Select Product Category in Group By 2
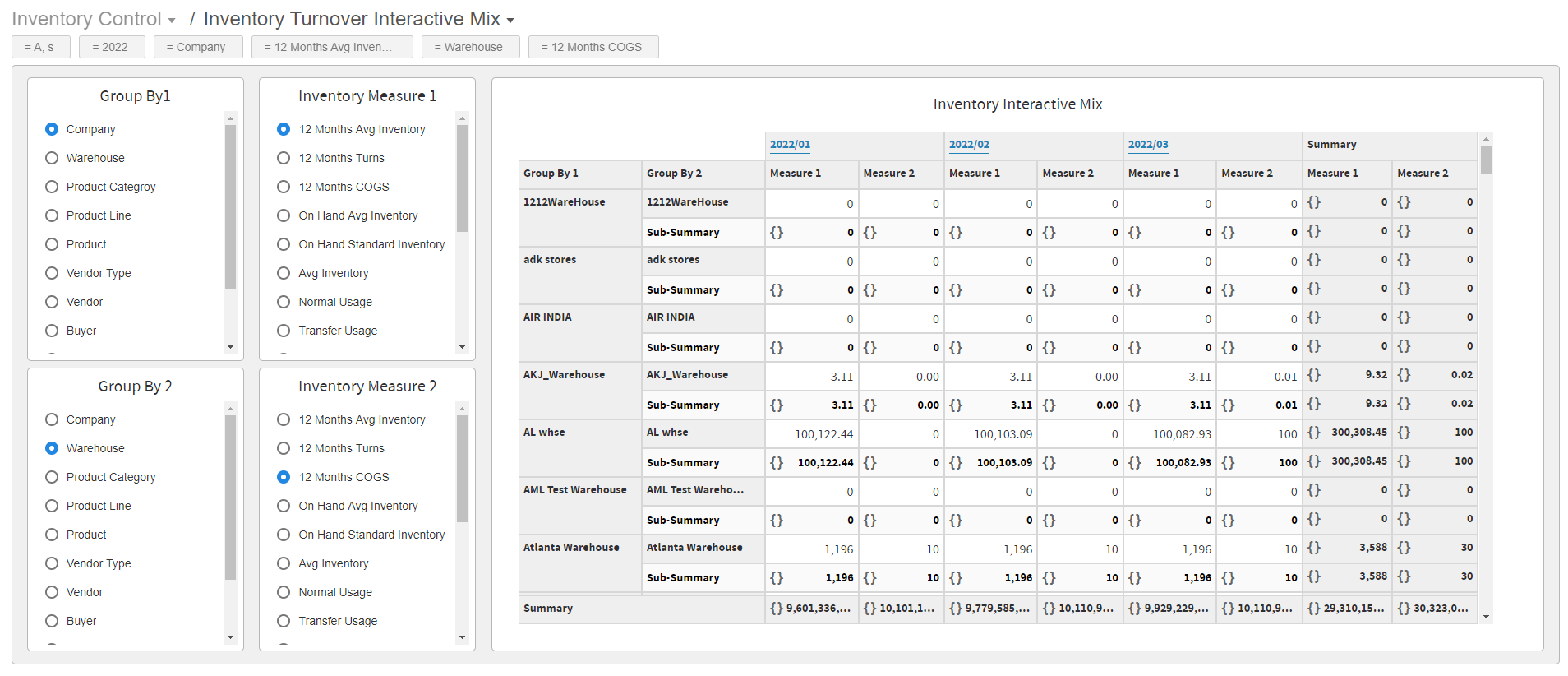1568x676 pixels. tap(52, 477)
